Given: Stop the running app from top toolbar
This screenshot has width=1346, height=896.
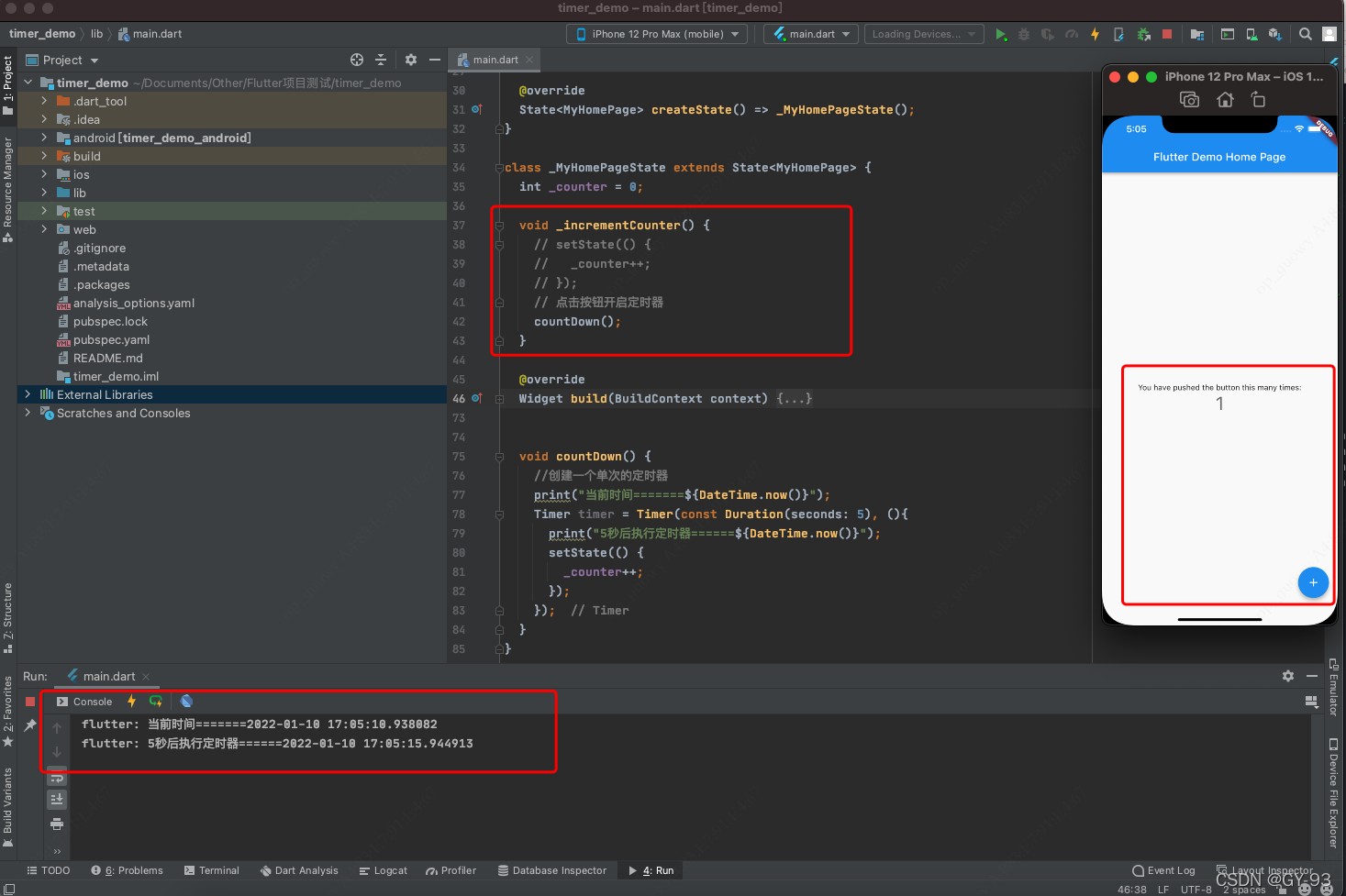Looking at the screenshot, I should pos(1167,34).
